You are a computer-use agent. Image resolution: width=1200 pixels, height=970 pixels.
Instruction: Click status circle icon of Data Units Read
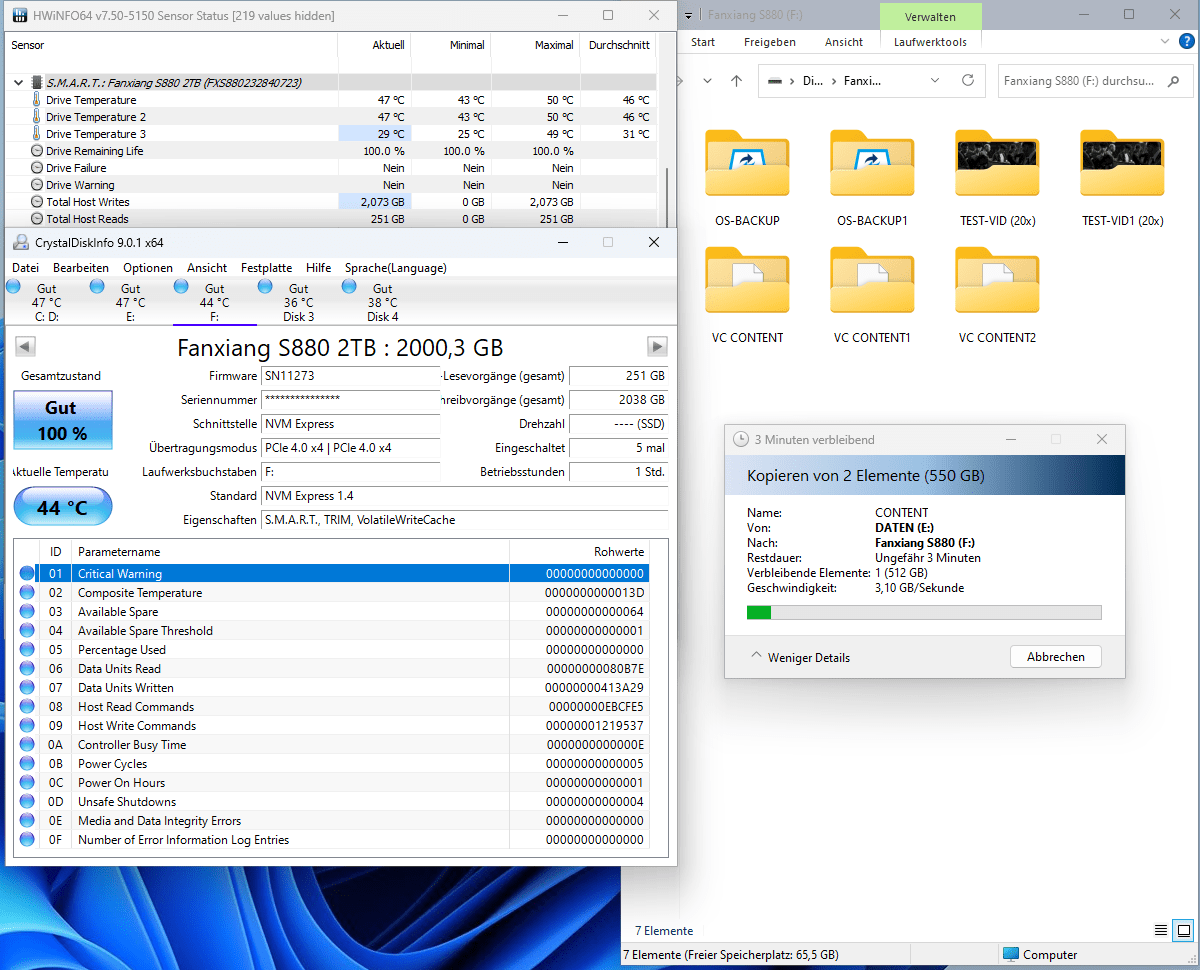pyautogui.click(x=26, y=669)
